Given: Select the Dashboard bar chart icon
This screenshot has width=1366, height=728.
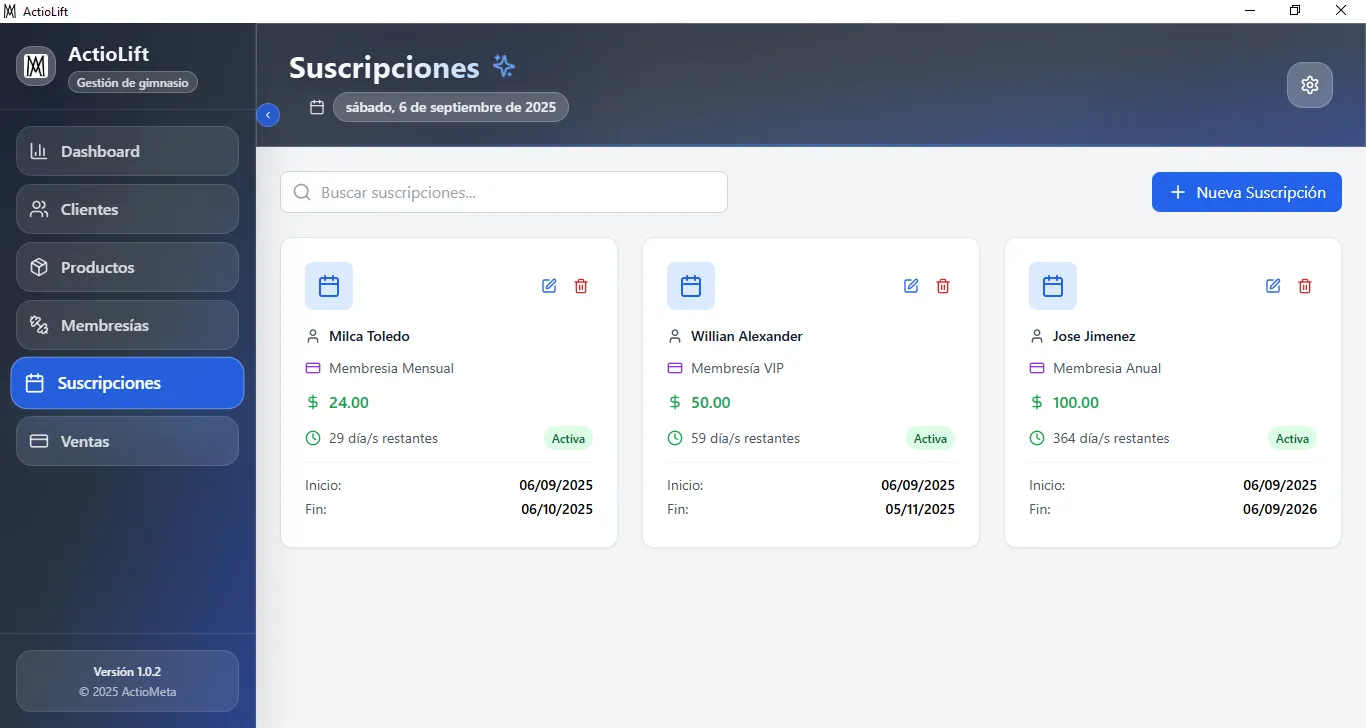Looking at the screenshot, I should (x=40, y=151).
